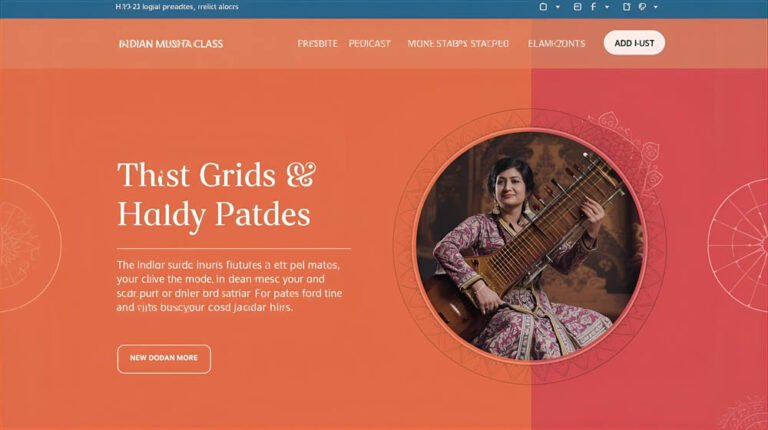Click the boxed arrow icon in top bar
The image size is (768, 430).
click(x=577, y=7)
